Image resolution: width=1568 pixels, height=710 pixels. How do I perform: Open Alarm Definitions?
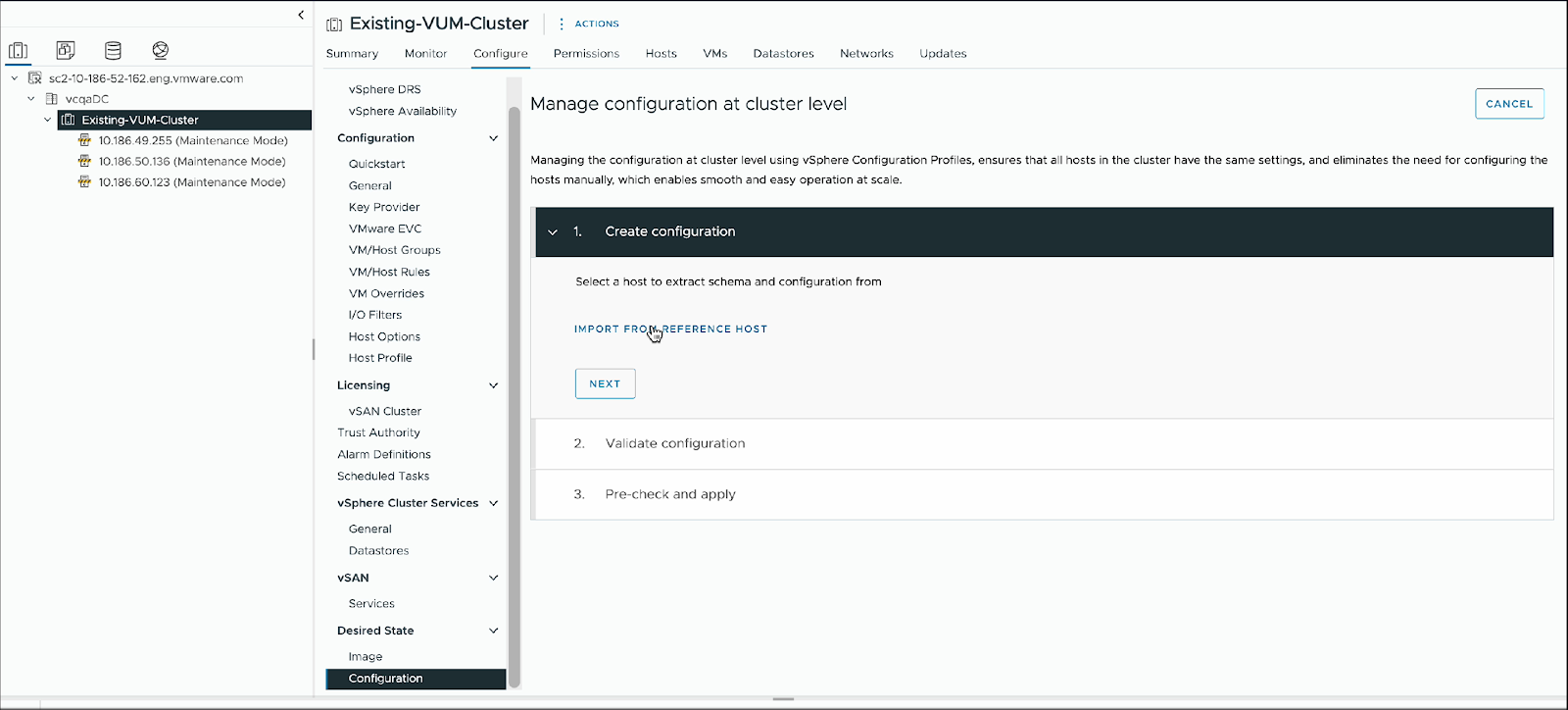pos(384,454)
